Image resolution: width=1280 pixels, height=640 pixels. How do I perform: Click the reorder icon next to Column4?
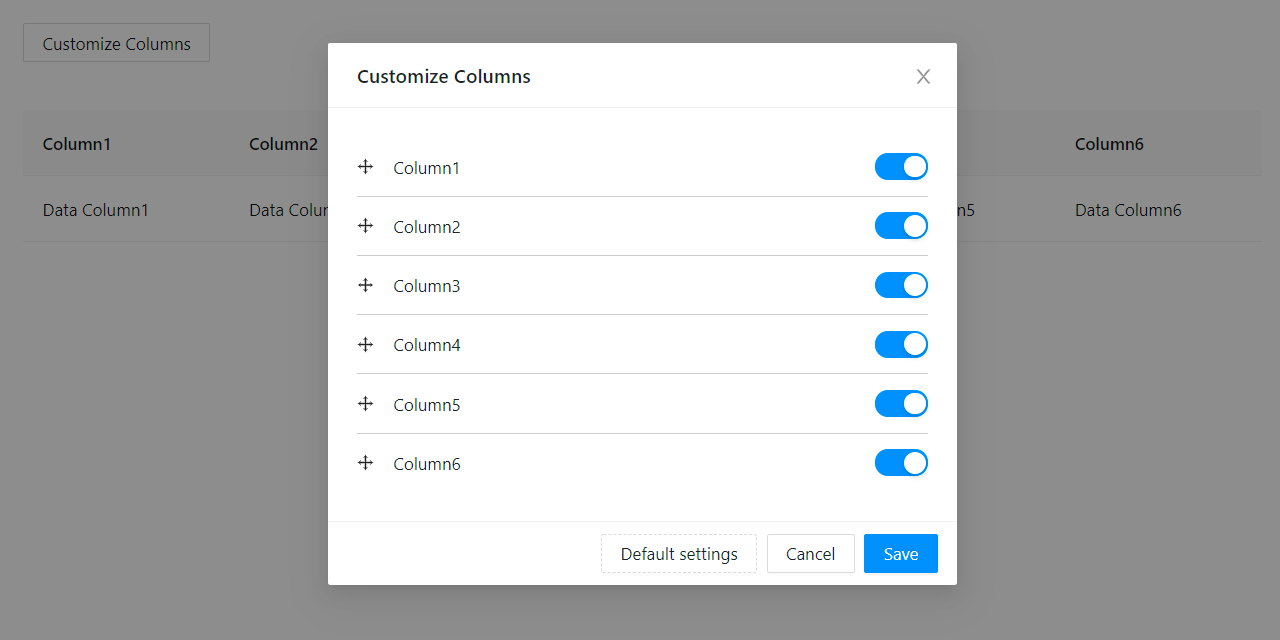tap(365, 343)
